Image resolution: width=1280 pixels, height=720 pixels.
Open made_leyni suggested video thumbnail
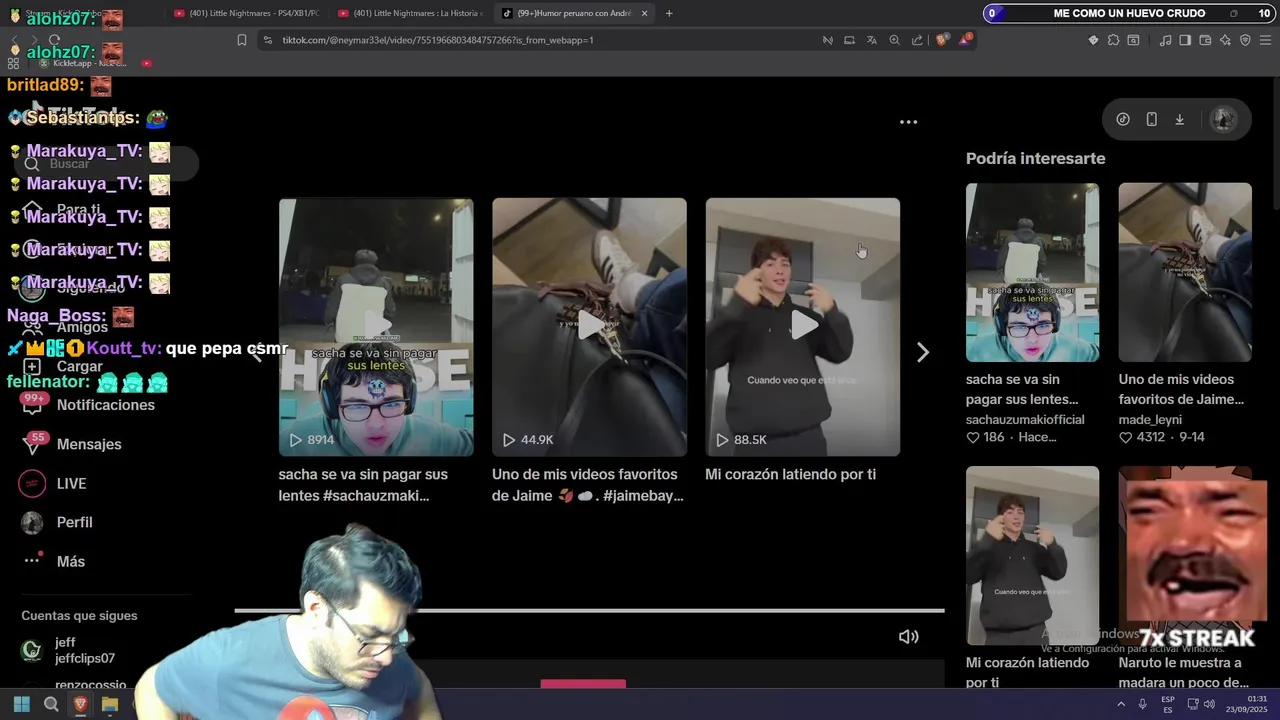click(x=1185, y=272)
